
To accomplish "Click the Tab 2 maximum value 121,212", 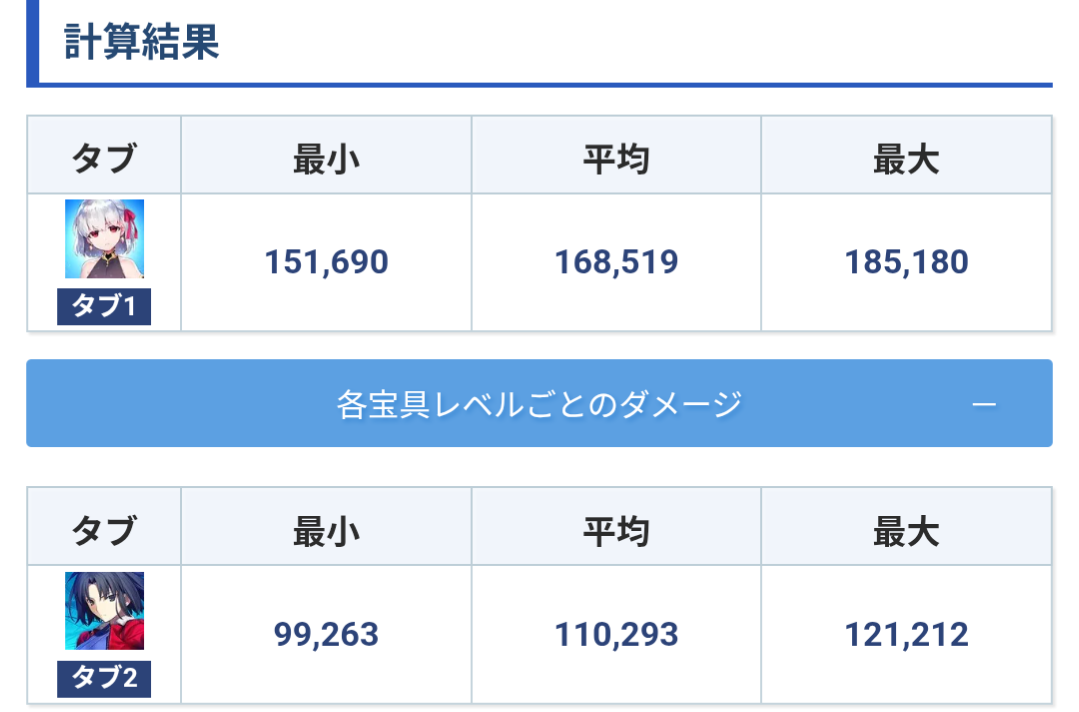I will click(906, 634).
